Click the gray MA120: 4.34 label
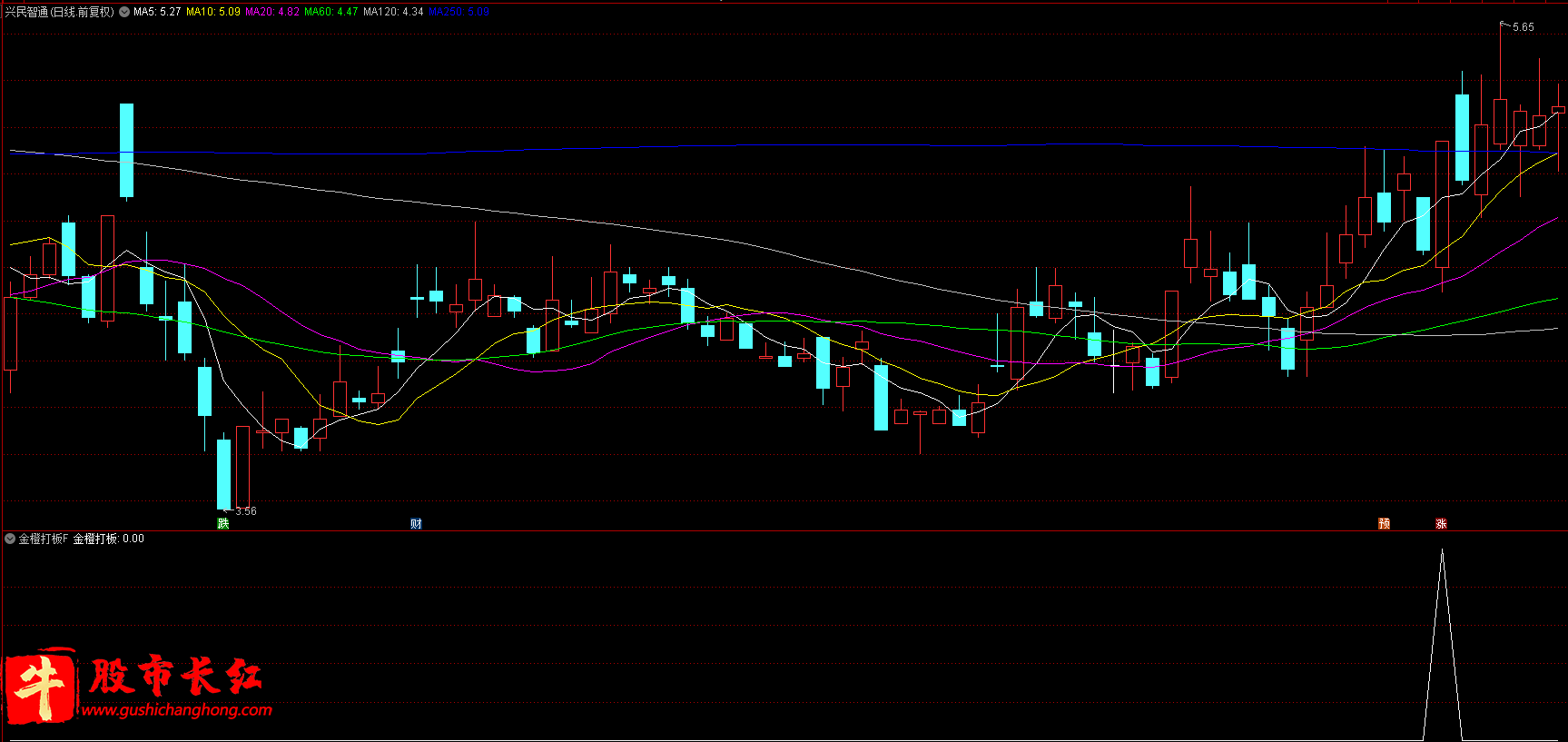 pos(393,12)
